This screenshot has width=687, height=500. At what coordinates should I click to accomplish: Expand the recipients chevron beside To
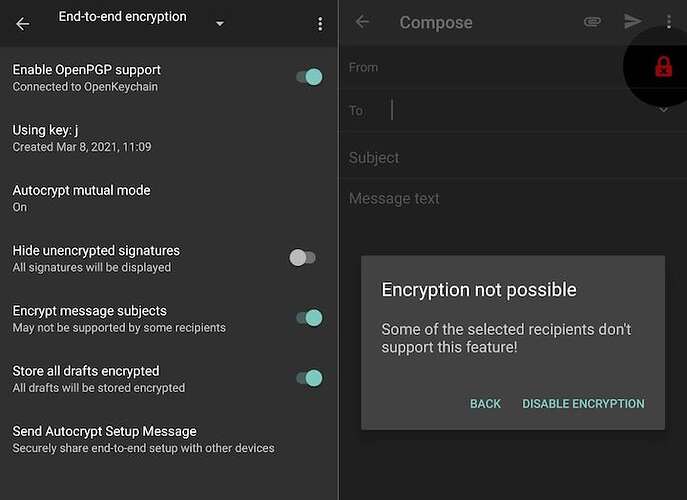click(x=664, y=110)
